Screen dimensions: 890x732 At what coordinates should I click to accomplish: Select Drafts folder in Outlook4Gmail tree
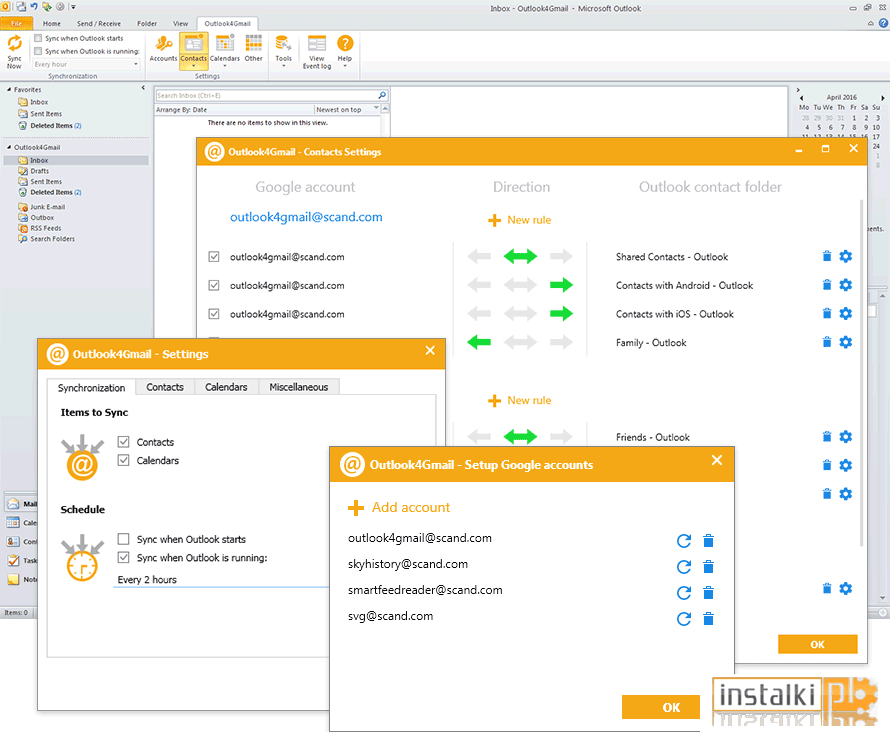click(39, 171)
